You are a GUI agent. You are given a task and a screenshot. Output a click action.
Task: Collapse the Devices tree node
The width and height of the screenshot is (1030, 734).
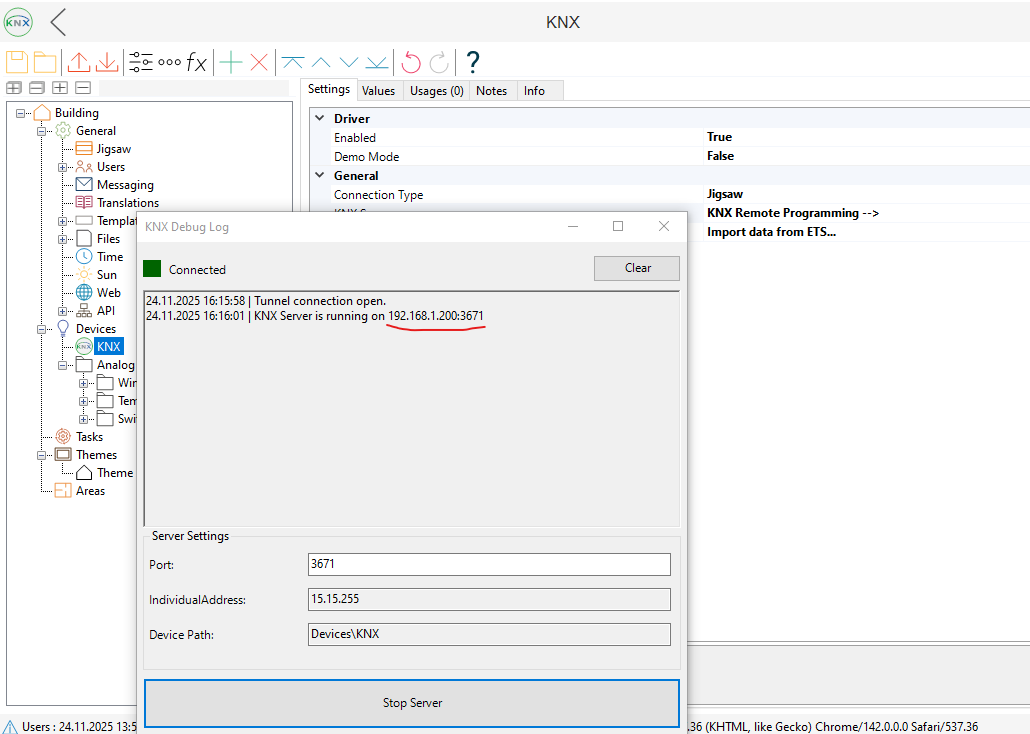pyautogui.click(x=42, y=329)
